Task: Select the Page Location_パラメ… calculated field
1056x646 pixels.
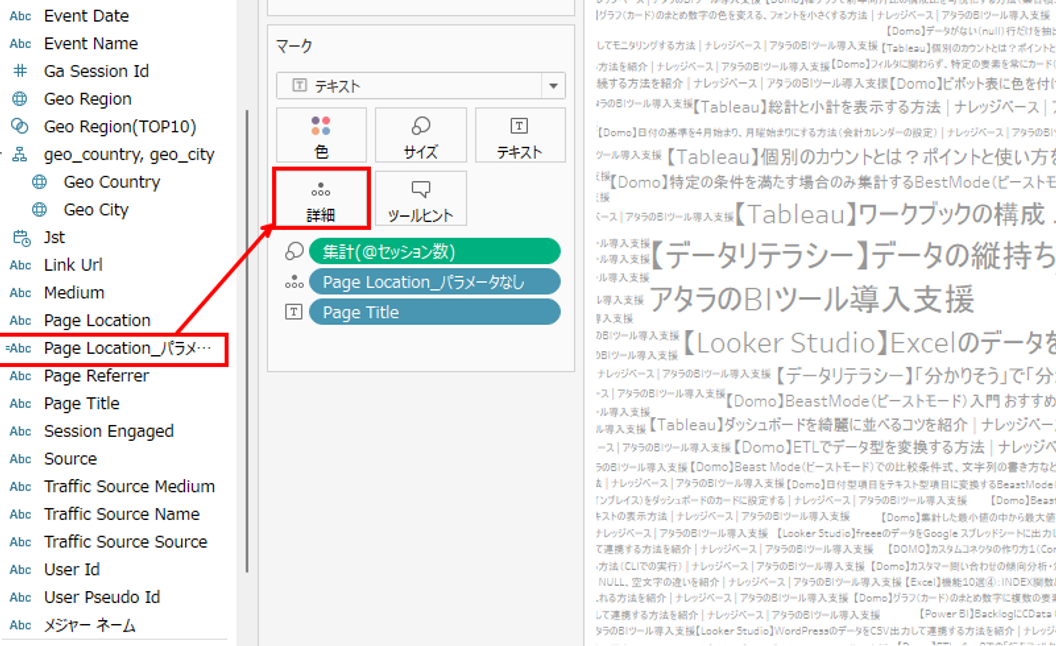Action: point(127,348)
